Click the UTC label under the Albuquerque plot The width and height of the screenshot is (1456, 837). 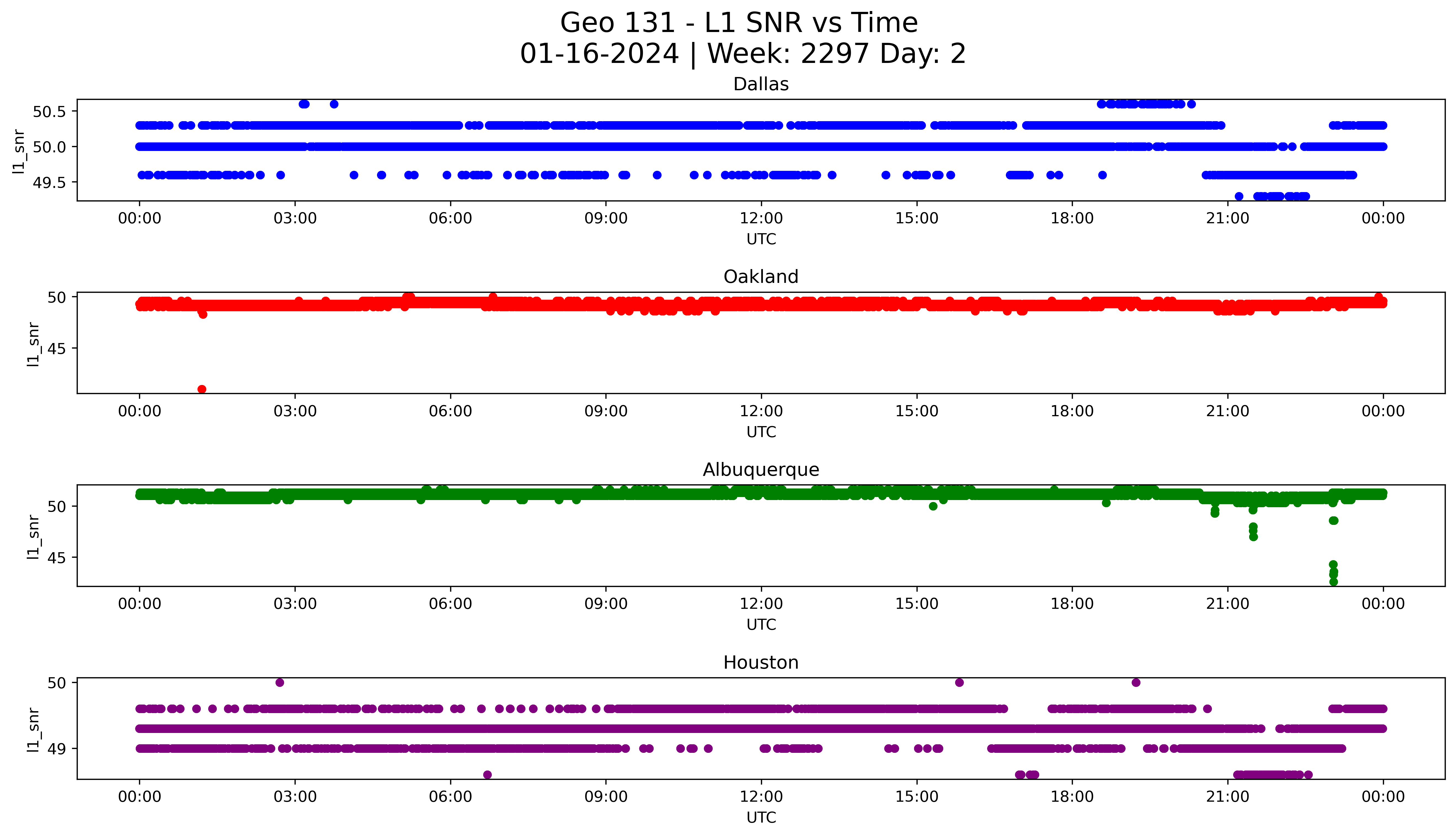[x=761, y=625]
